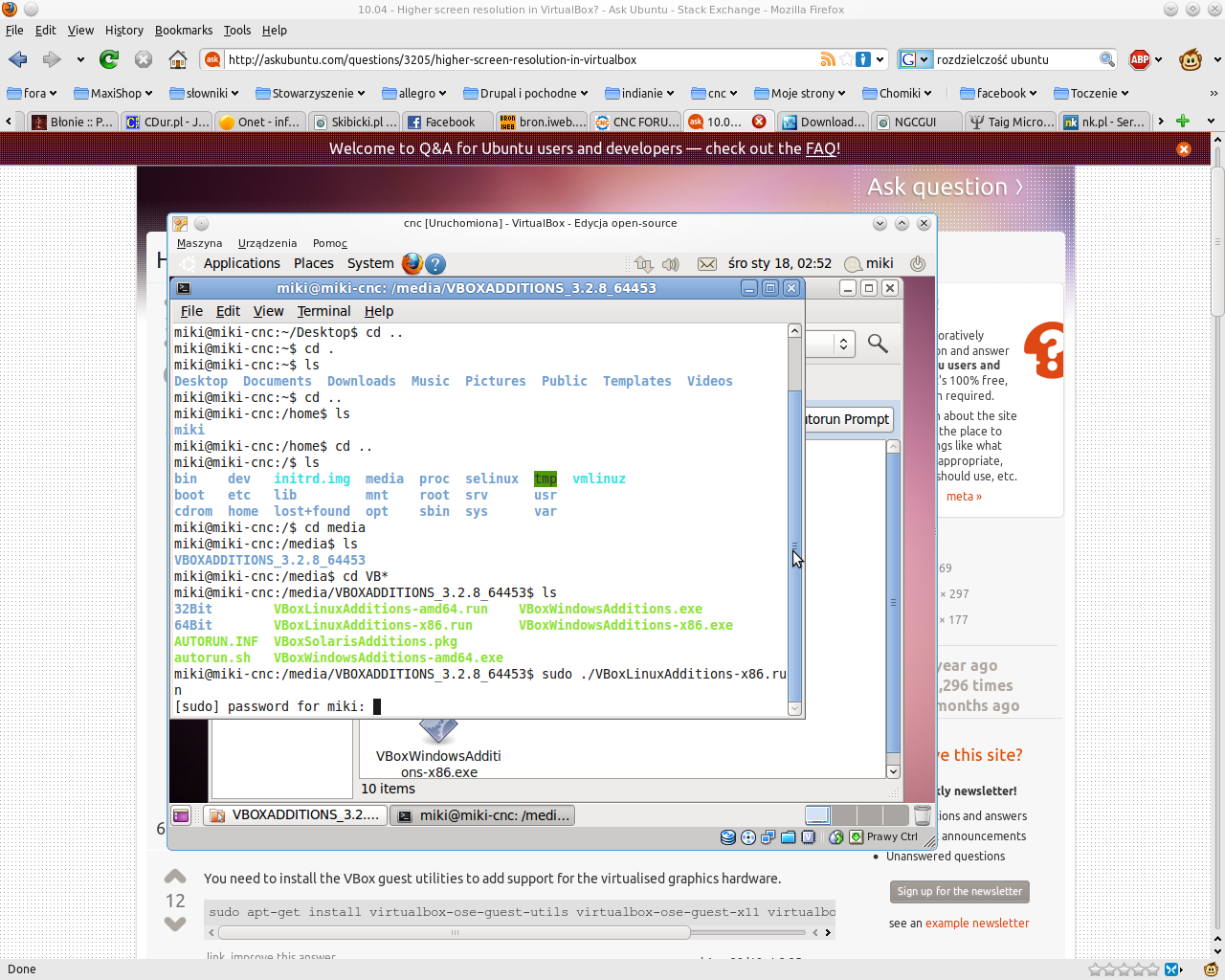
Task: Select VBOXADDITIONS_3.2... taskbar window button
Action: coord(295,815)
